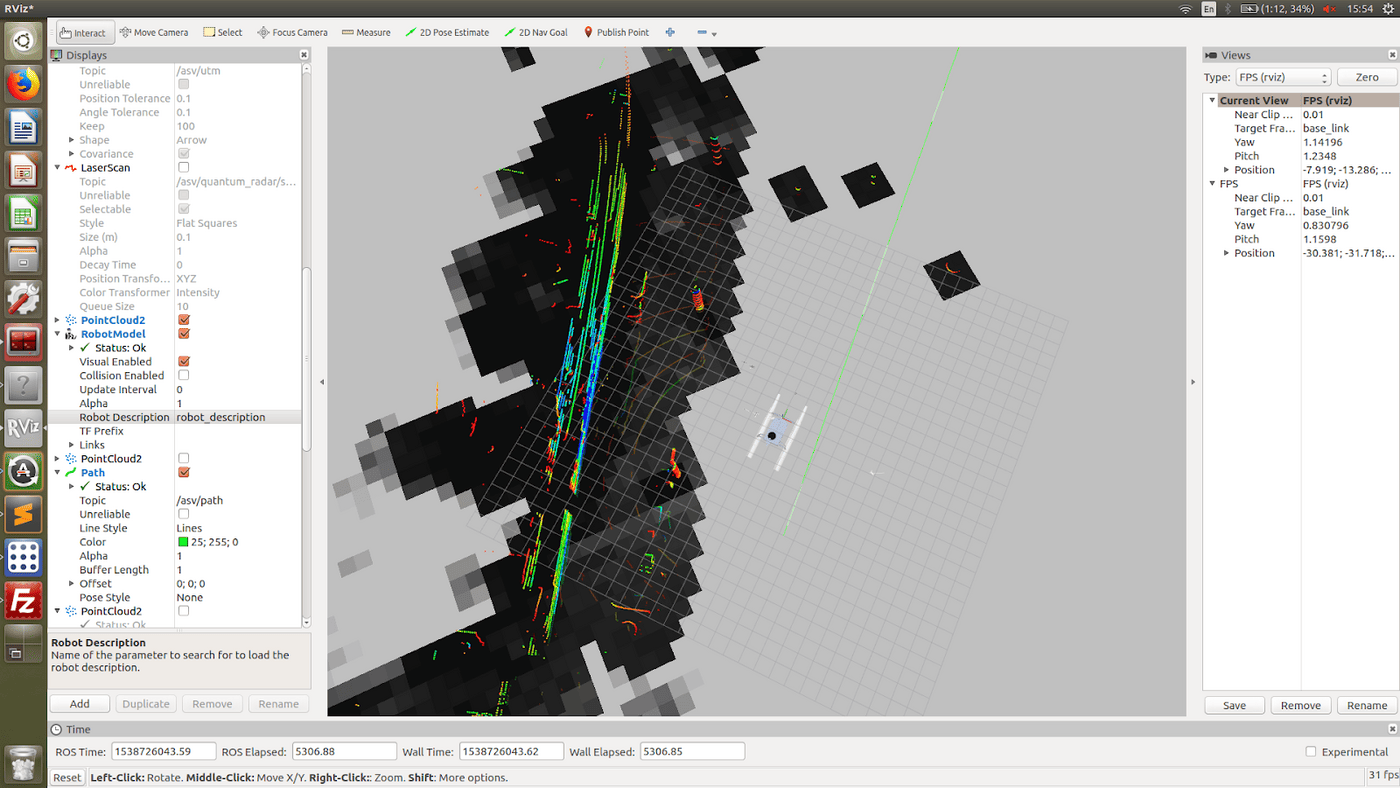Open the Trash from the dock
This screenshot has width=1400, height=788.
click(23, 763)
